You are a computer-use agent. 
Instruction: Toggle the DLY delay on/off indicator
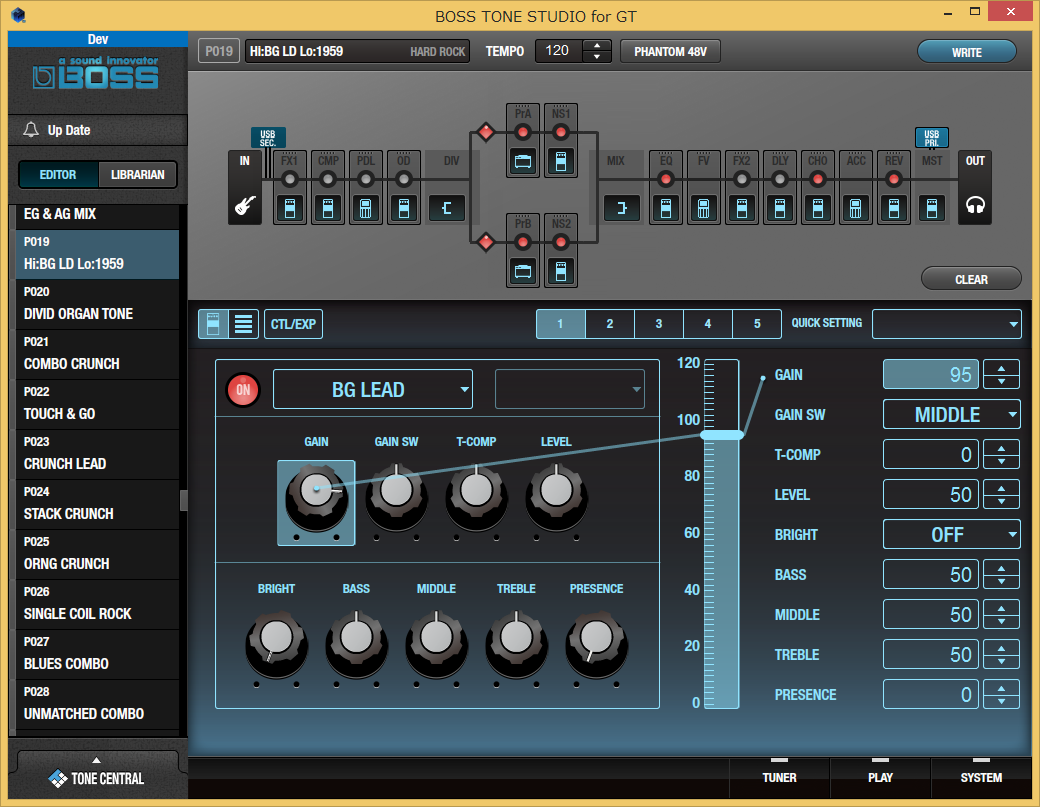pyautogui.click(x=780, y=179)
